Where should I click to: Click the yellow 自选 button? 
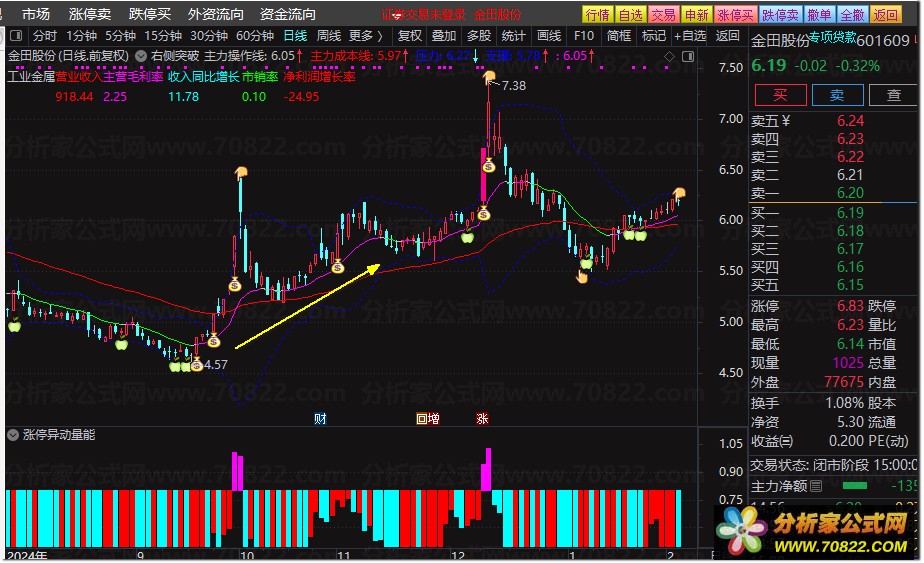click(x=631, y=15)
